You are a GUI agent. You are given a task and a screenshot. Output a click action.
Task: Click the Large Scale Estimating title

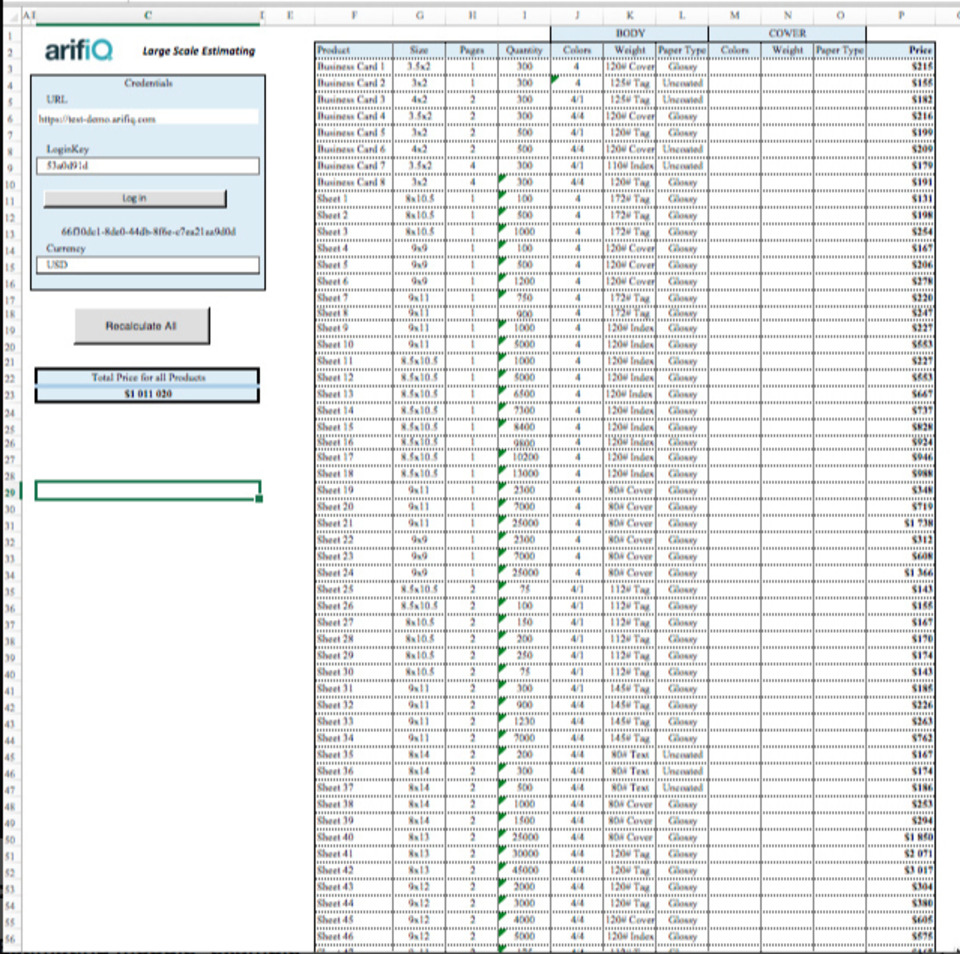198,51
